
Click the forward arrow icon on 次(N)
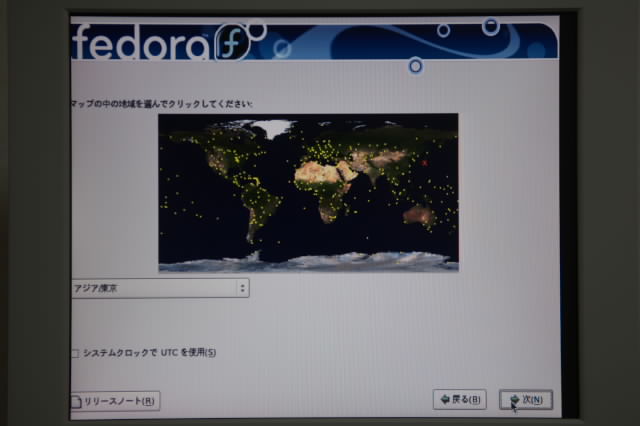click(515, 399)
